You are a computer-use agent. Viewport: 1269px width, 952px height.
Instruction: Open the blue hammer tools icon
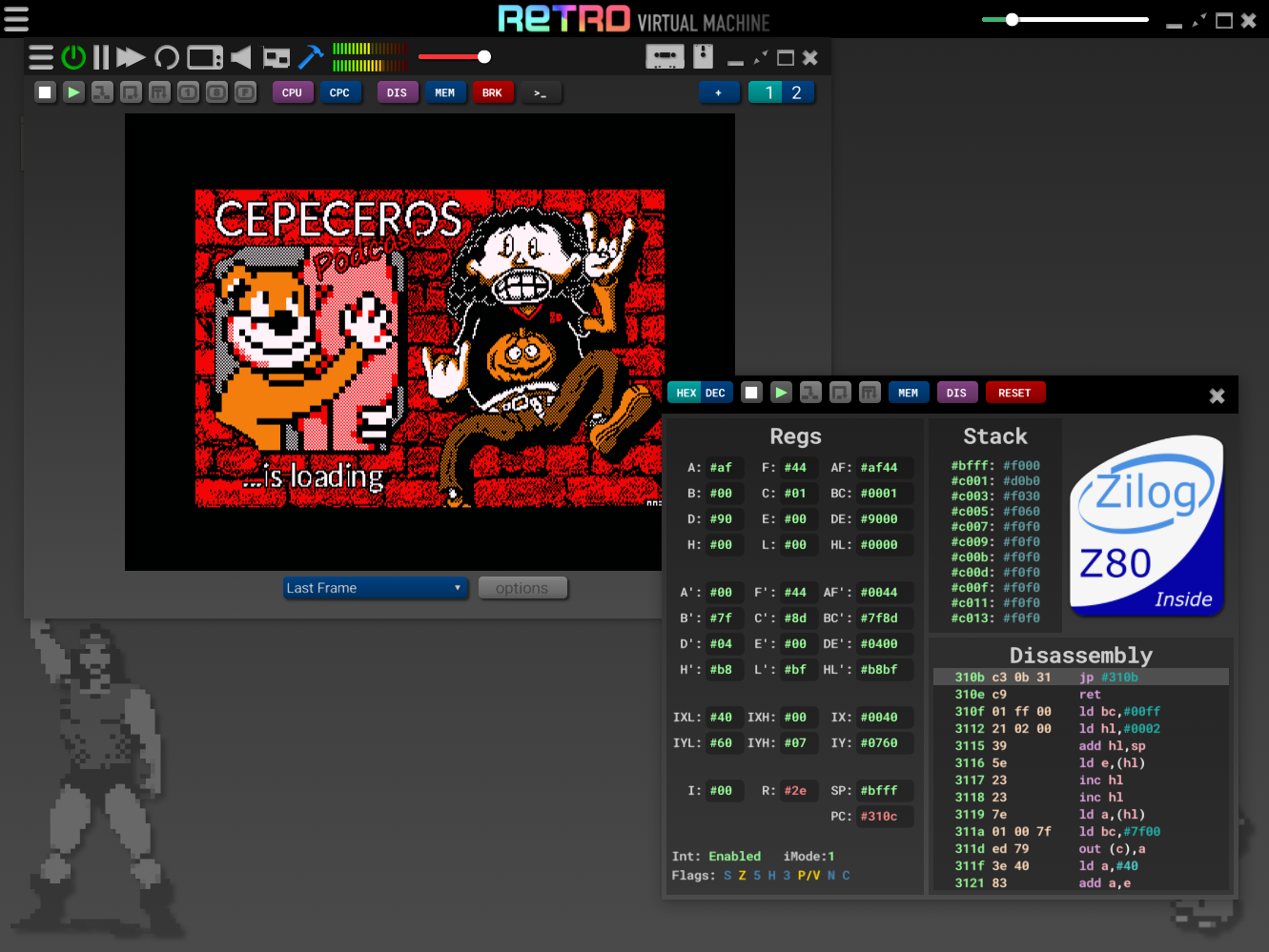311,57
